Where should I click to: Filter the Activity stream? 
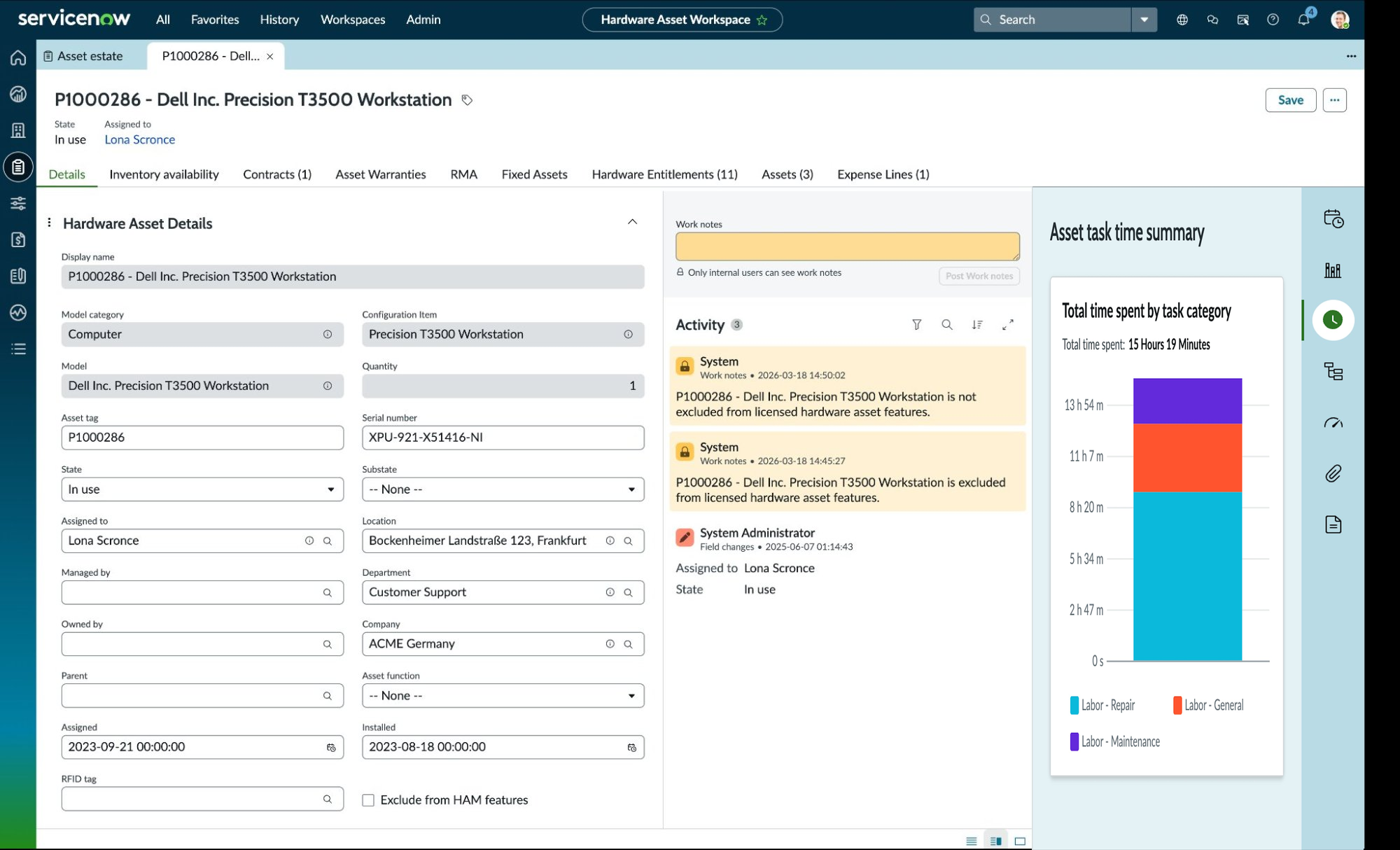coord(916,325)
